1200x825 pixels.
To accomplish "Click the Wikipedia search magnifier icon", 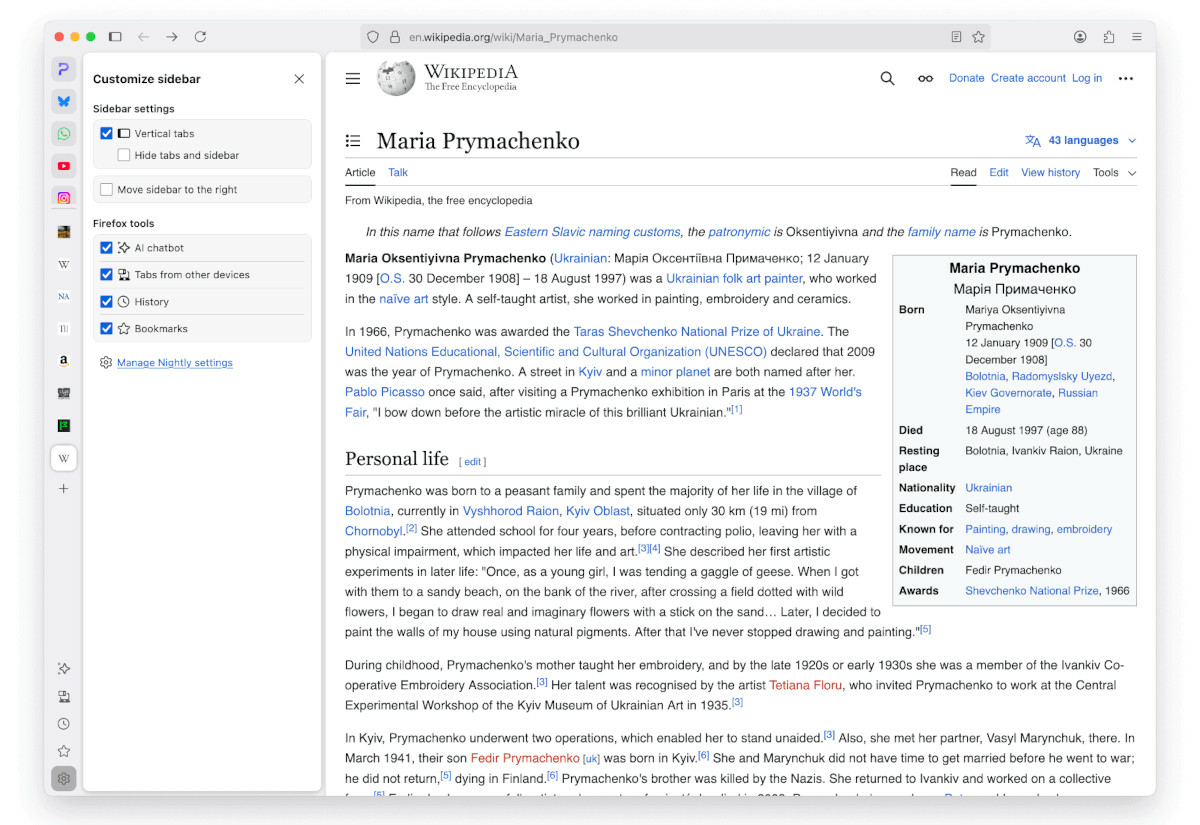I will click(887, 78).
